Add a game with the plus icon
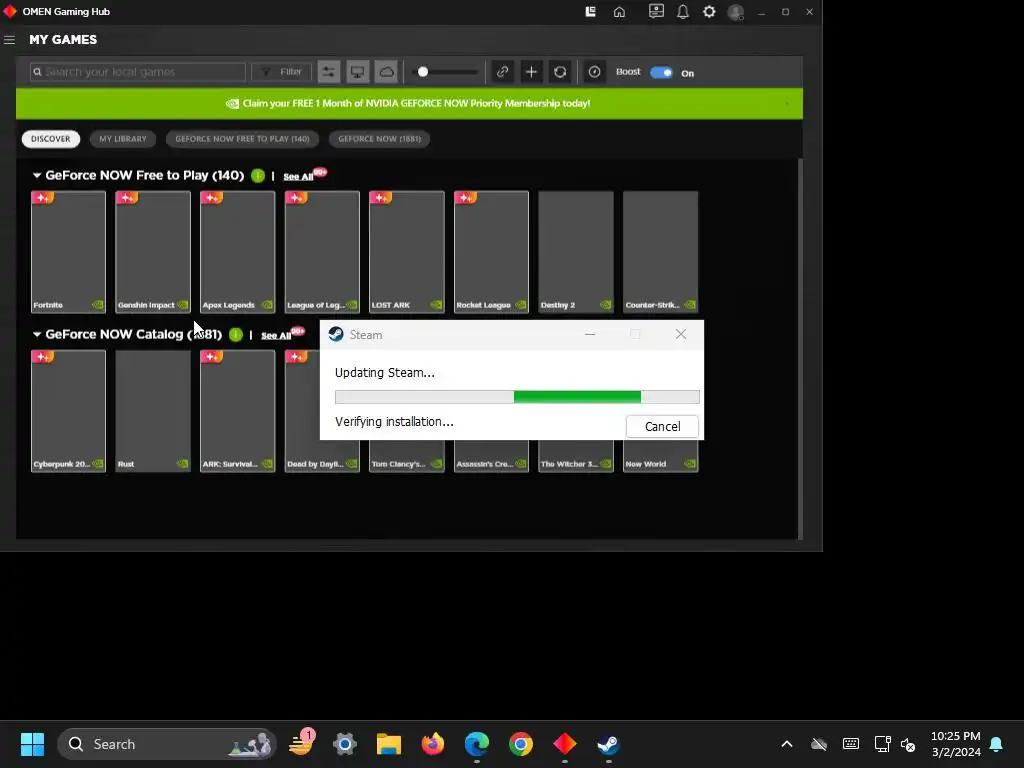 (x=531, y=72)
